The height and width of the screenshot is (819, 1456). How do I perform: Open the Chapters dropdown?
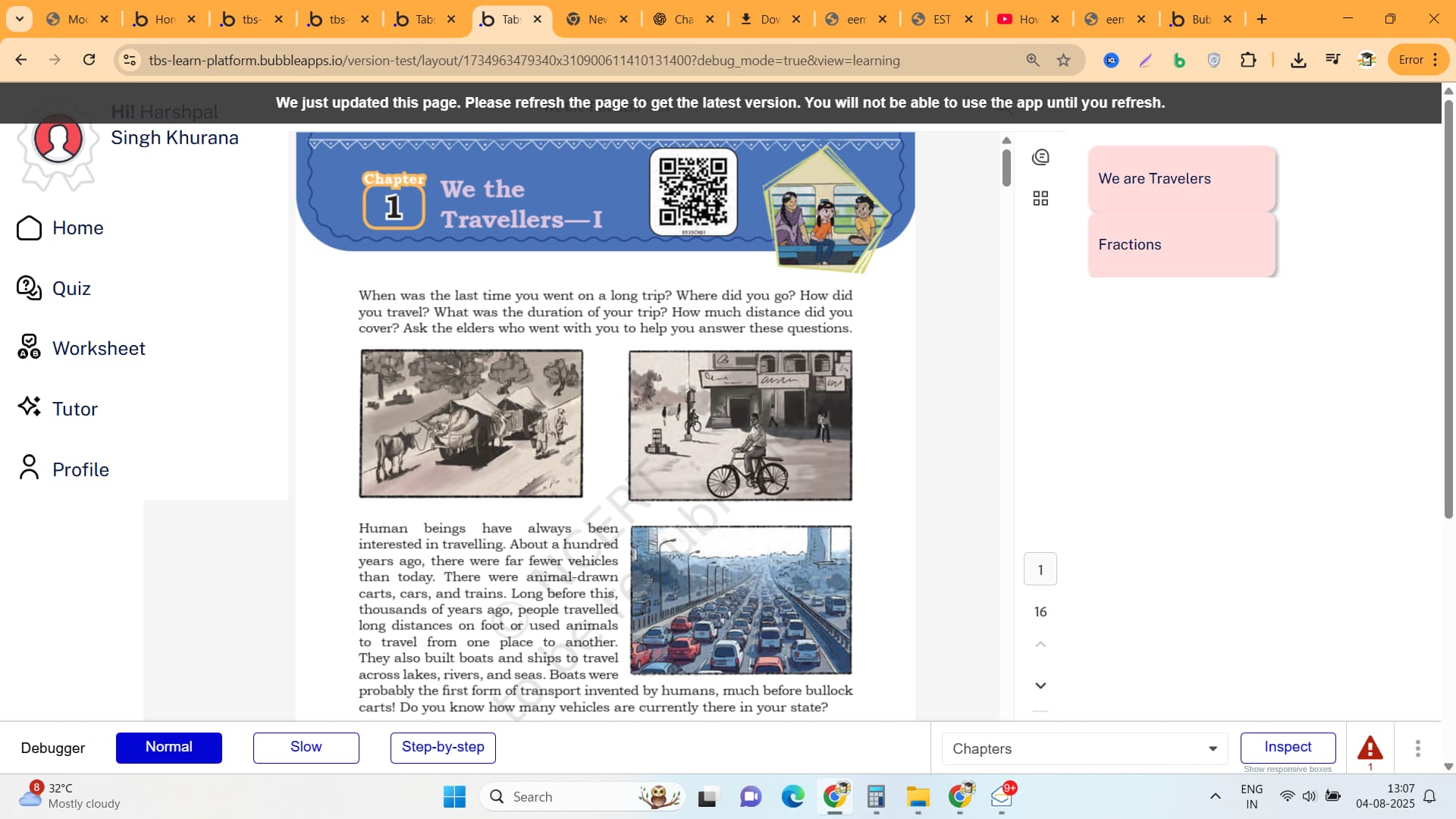pos(1084,748)
